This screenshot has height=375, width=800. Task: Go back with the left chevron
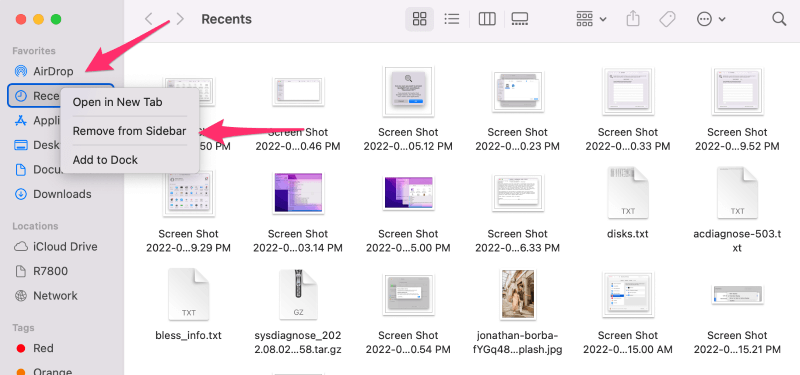click(148, 19)
